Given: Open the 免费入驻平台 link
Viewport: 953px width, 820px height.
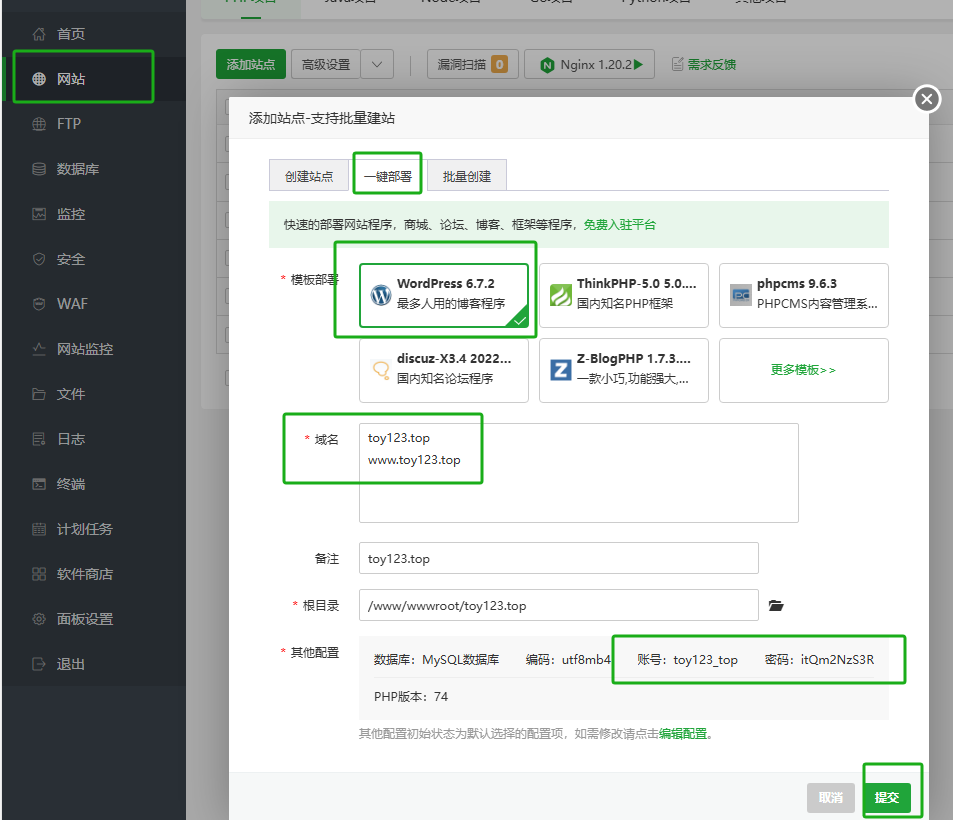Looking at the screenshot, I should 620,225.
